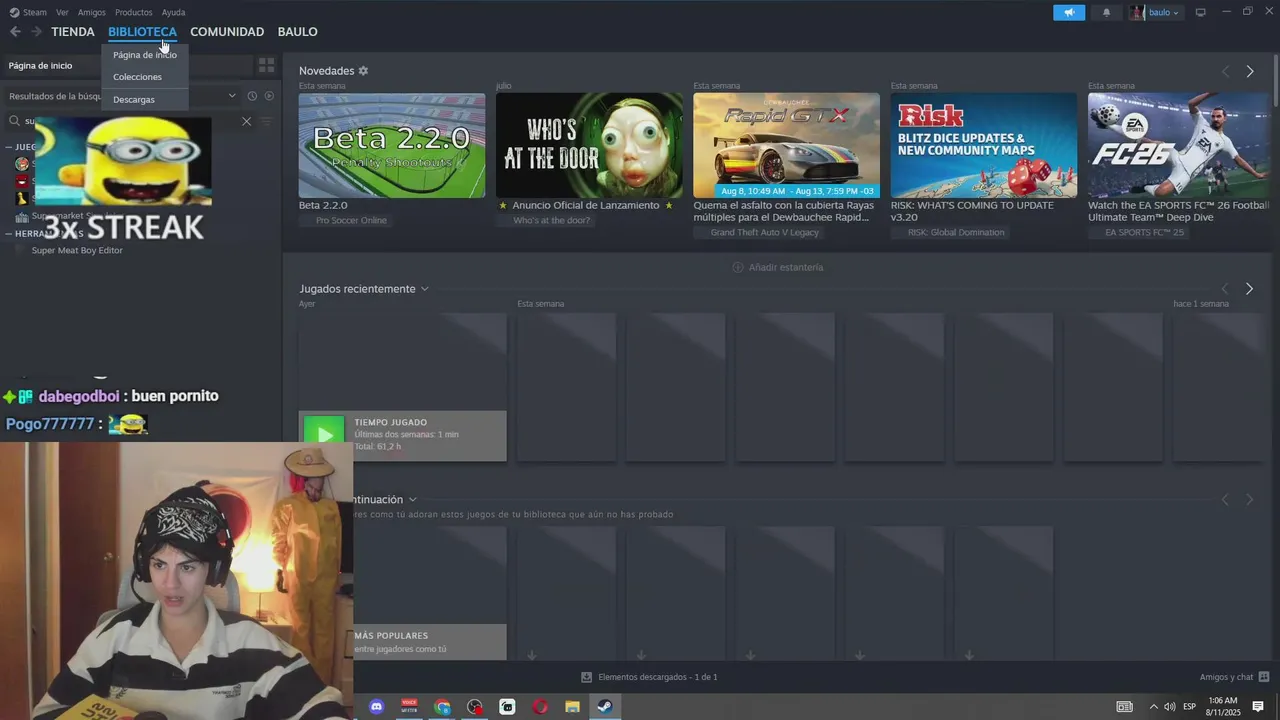Open the FC26 news thumbnail
Image resolution: width=1280 pixels, height=720 pixels.
click(x=1179, y=145)
